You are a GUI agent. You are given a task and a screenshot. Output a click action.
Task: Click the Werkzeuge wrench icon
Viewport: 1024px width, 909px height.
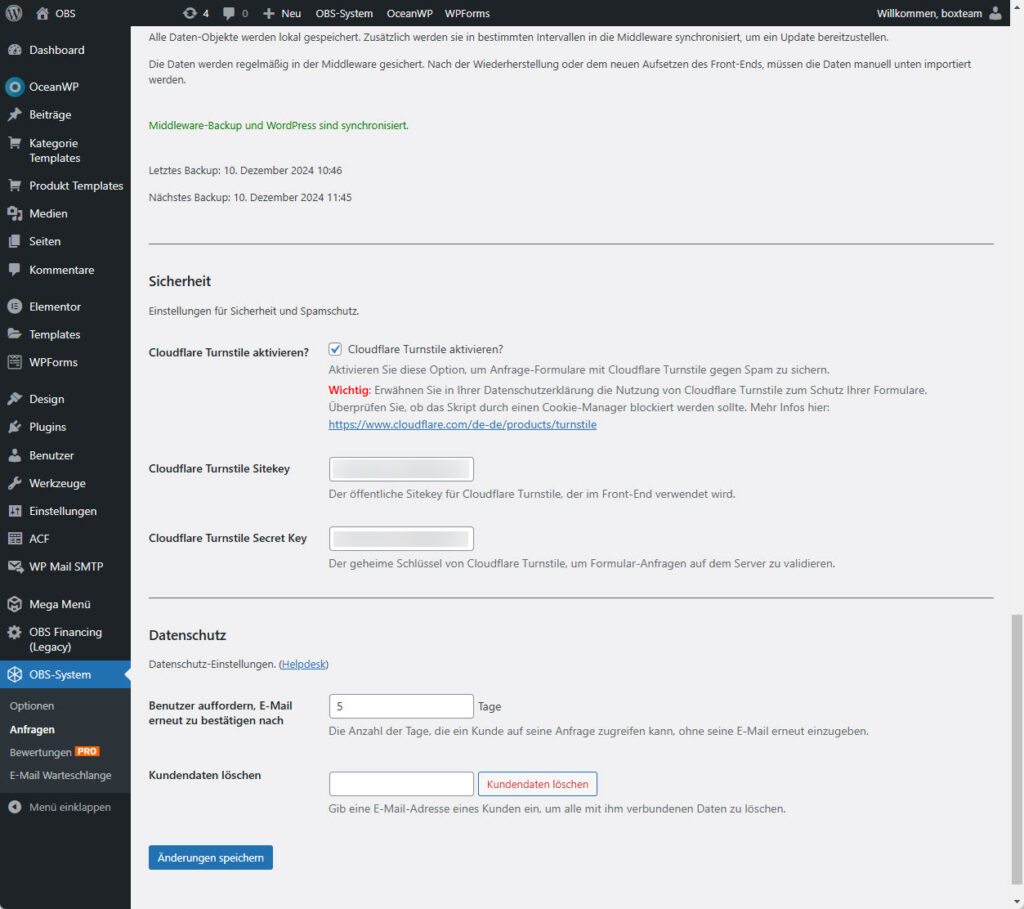pyautogui.click(x=14, y=483)
